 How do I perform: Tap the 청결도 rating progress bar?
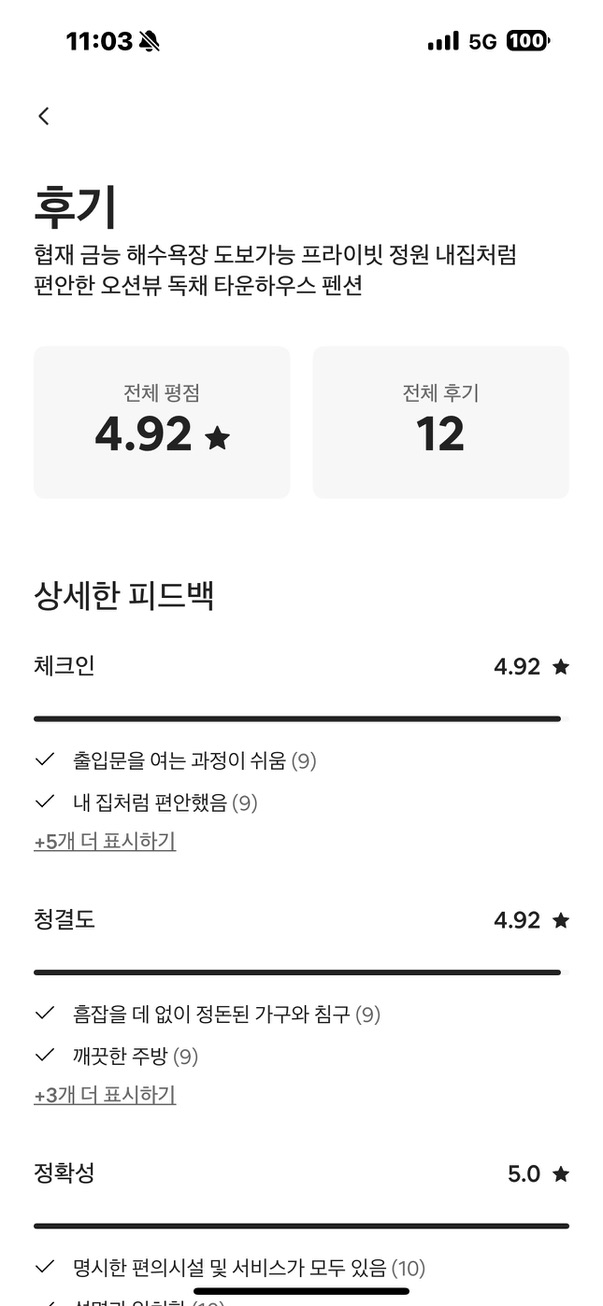coord(297,972)
